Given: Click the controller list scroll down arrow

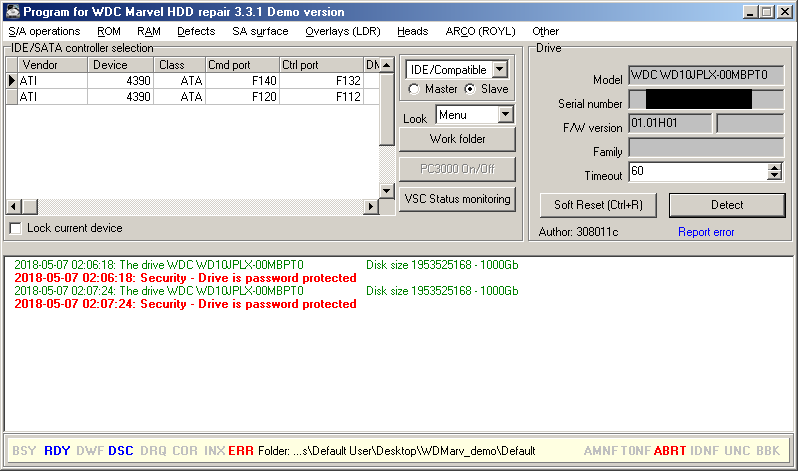Looking at the screenshot, I should [x=387, y=191].
